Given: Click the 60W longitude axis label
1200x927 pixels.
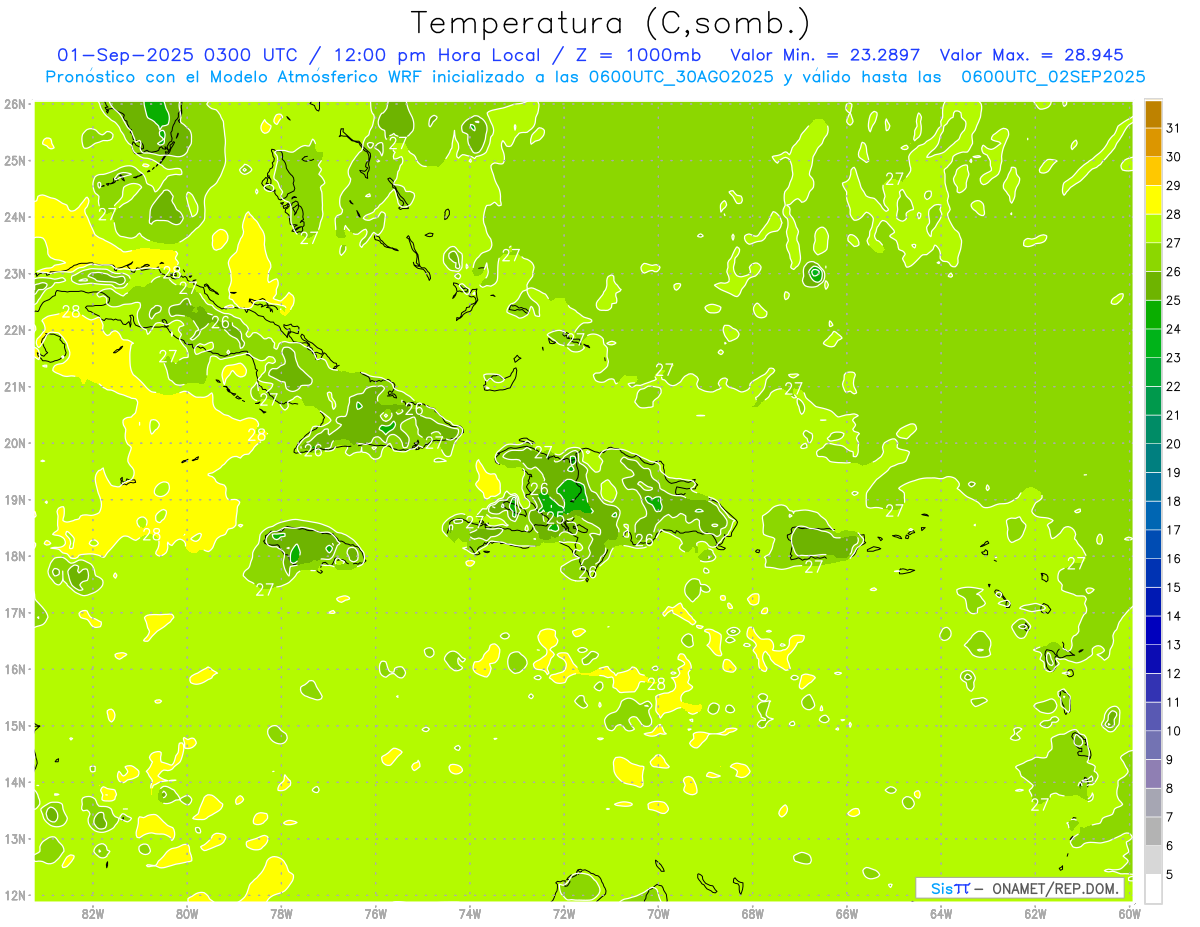Looking at the screenshot, I should (1129, 913).
